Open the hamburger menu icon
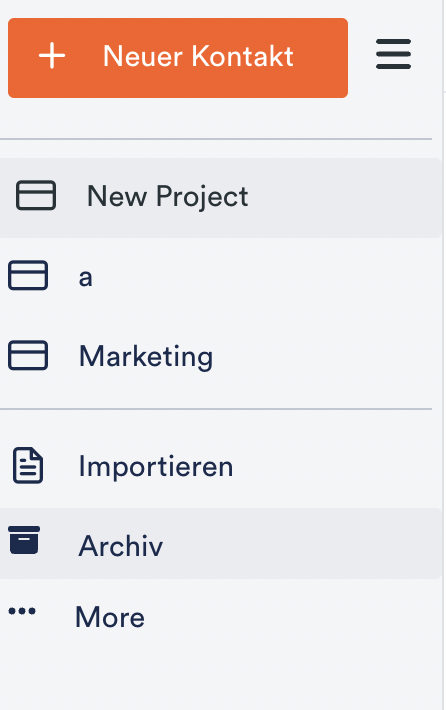 [x=393, y=54]
